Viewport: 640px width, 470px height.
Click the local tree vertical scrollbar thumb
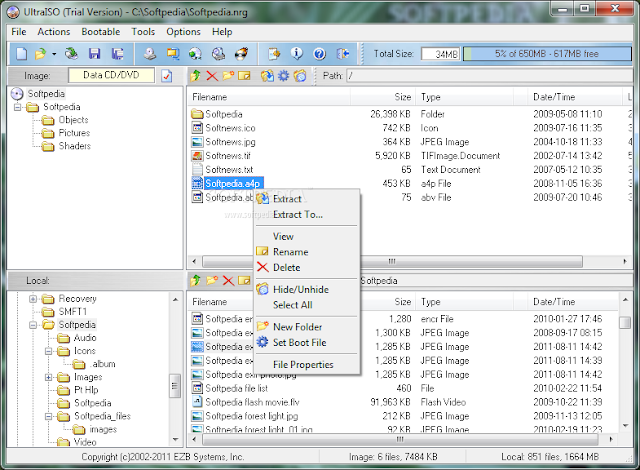tap(175, 385)
